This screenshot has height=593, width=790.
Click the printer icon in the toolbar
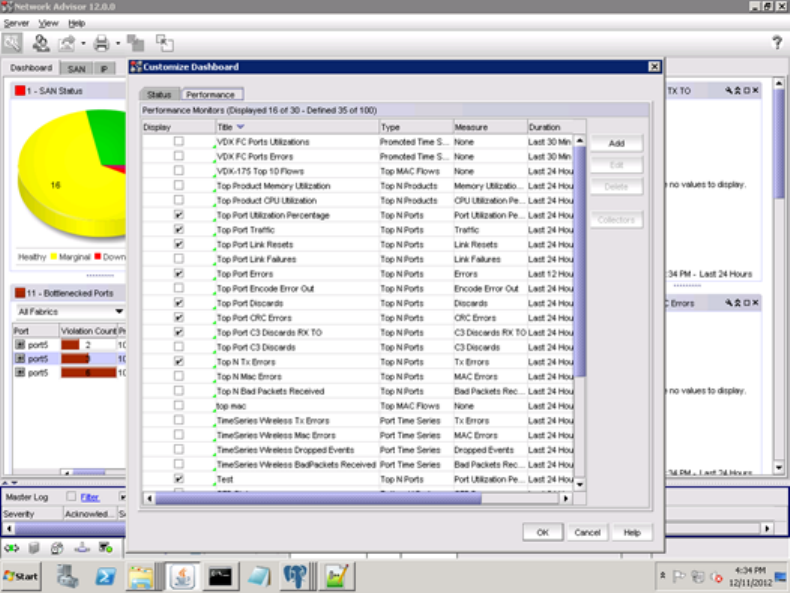(100, 43)
